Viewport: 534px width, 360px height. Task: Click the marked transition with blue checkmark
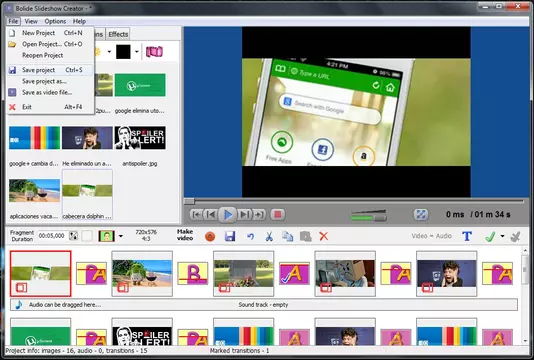pos(294,273)
